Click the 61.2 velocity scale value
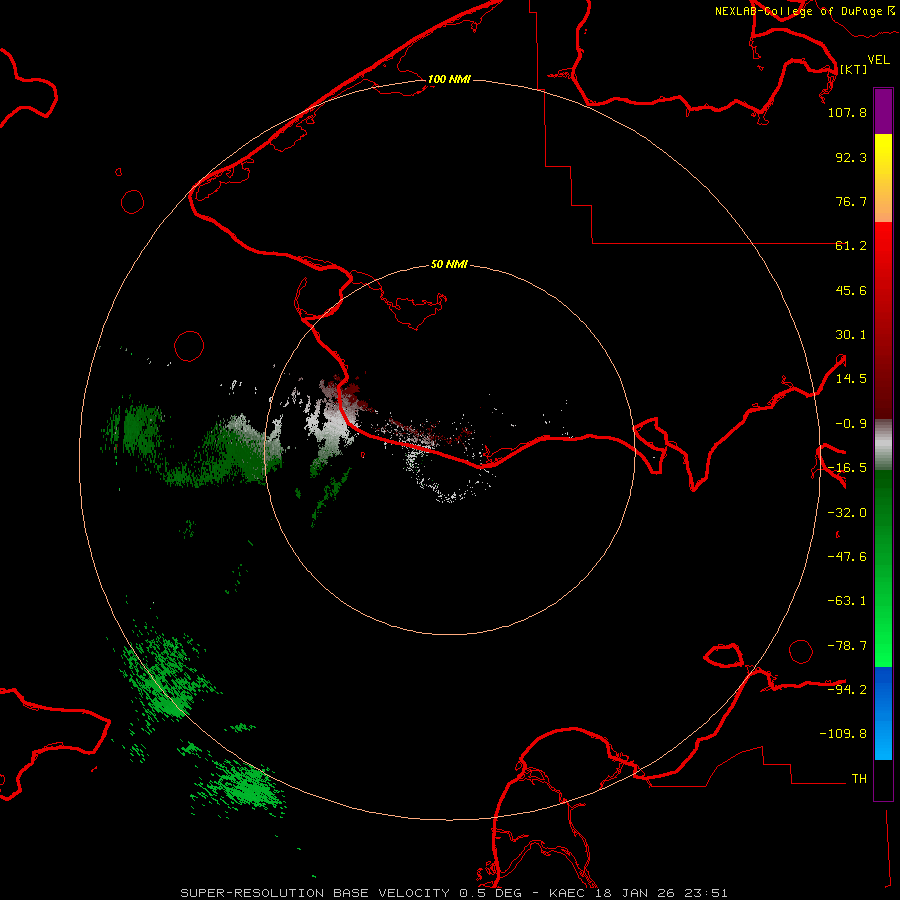This screenshot has width=900, height=900. point(851,246)
